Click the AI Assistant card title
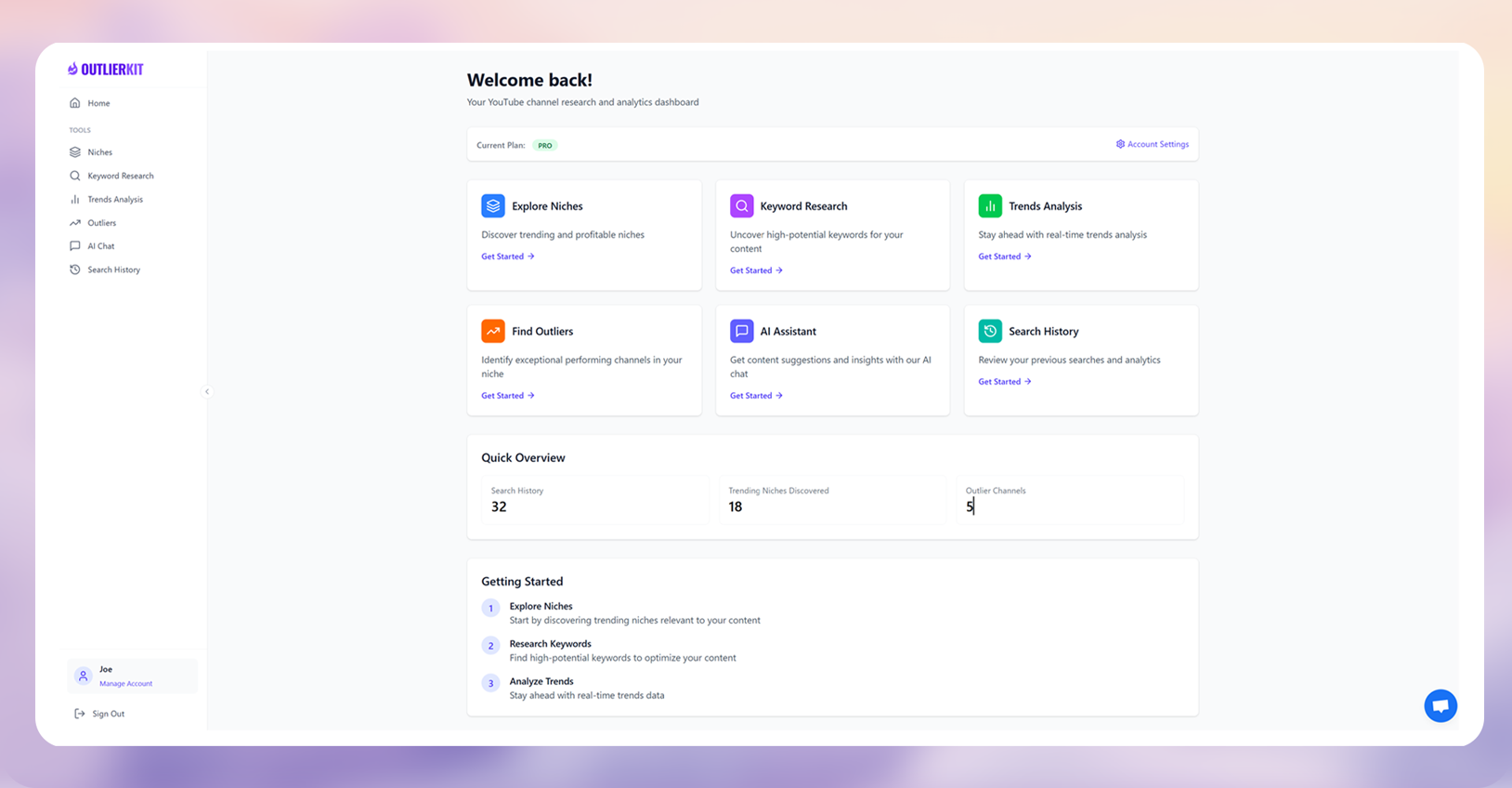This screenshot has width=1512, height=788. click(789, 332)
